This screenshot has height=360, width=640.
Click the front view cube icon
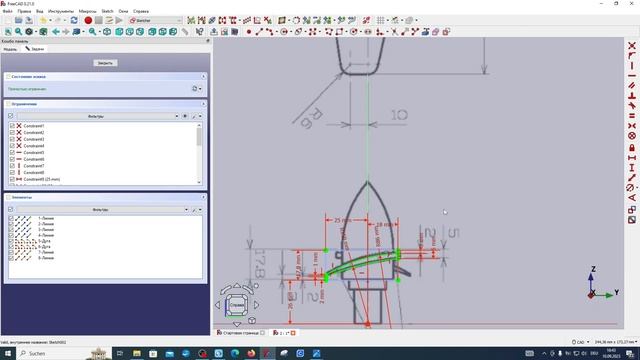(x=119, y=31)
